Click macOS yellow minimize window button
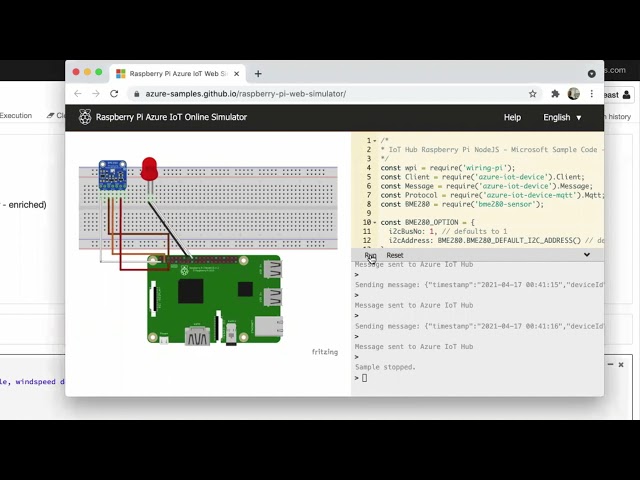Image resolution: width=640 pixels, height=480 pixels. tap(87, 72)
